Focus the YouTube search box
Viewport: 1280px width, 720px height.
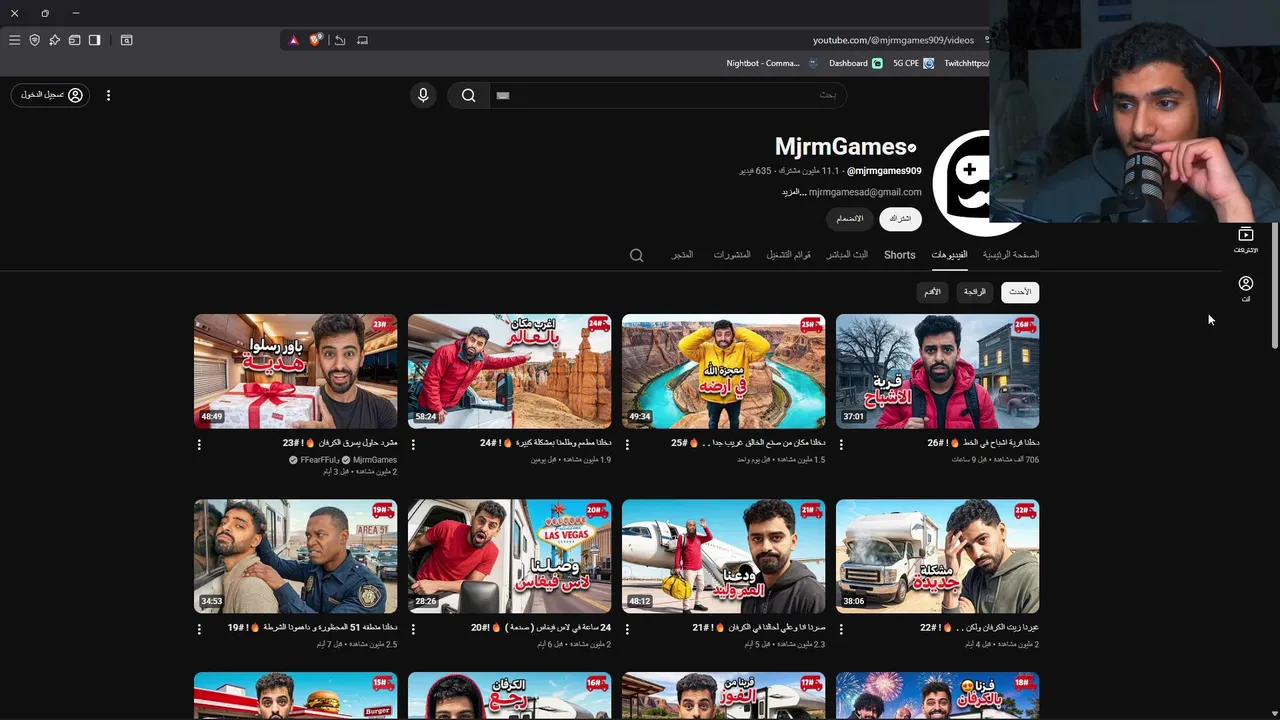click(x=667, y=95)
